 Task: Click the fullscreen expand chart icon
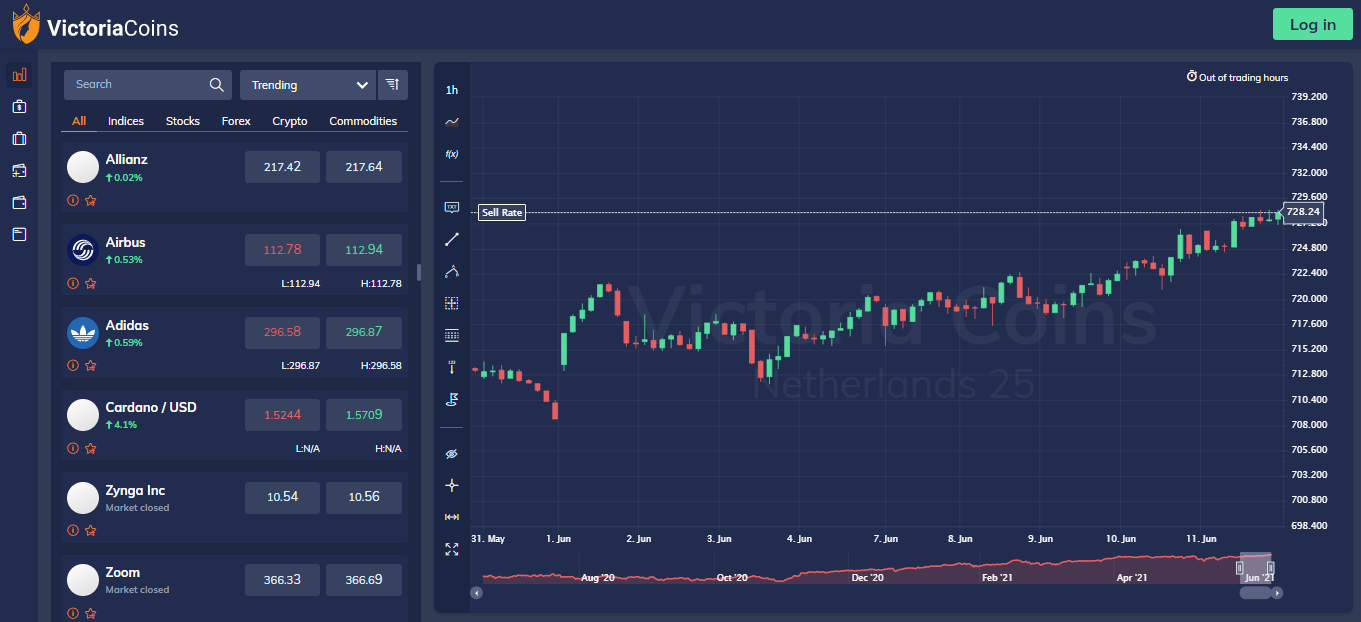pyautogui.click(x=452, y=549)
